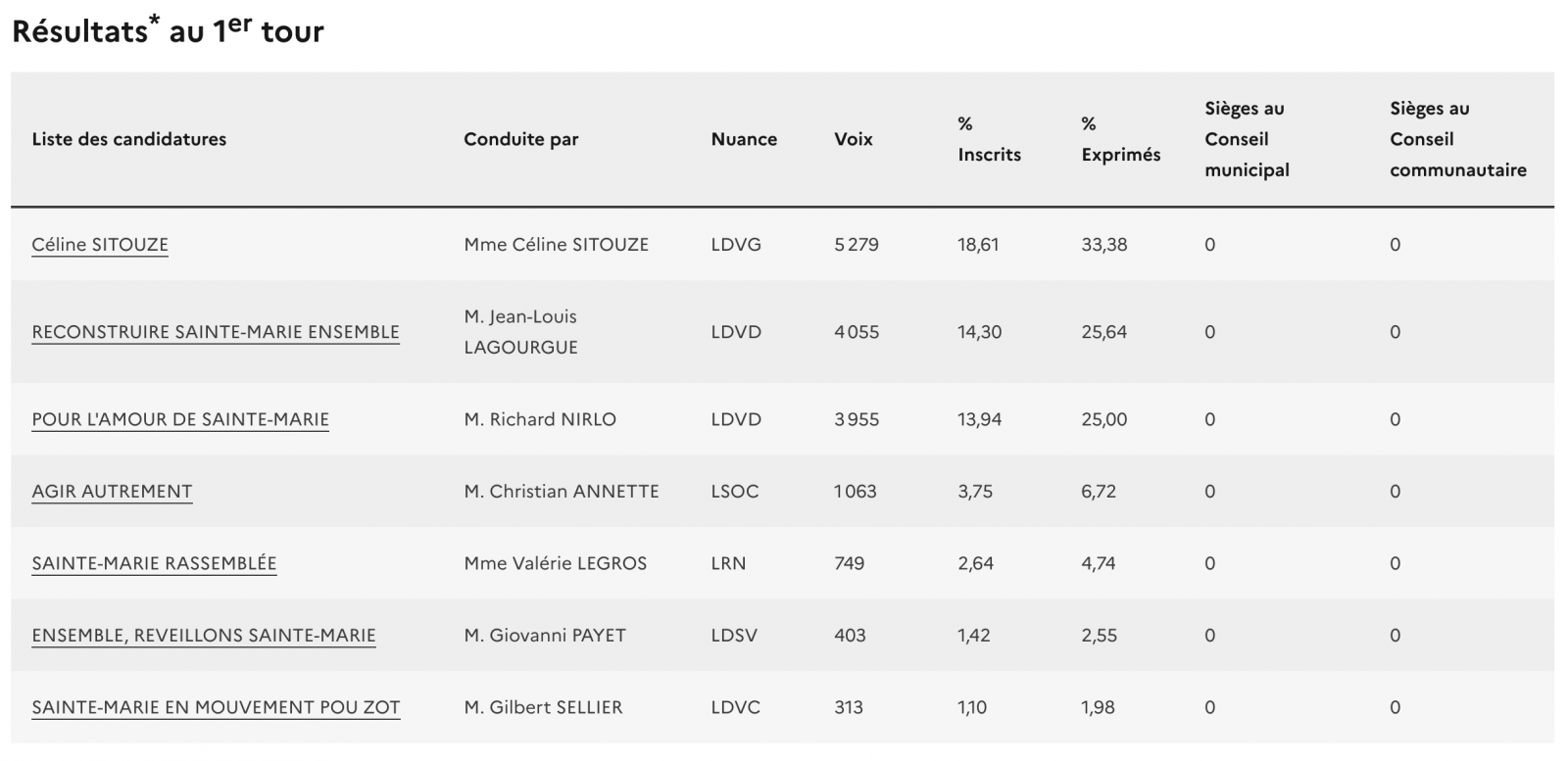Follow the SAINTE-MARIE RASSEMBLÉE link
The width and height of the screenshot is (1568, 761).
(154, 563)
